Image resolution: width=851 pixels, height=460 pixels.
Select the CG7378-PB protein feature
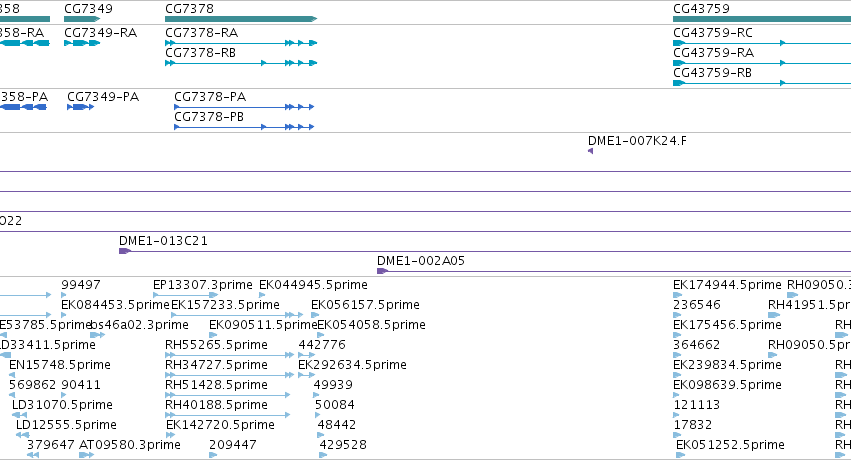pyautogui.click(x=244, y=127)
